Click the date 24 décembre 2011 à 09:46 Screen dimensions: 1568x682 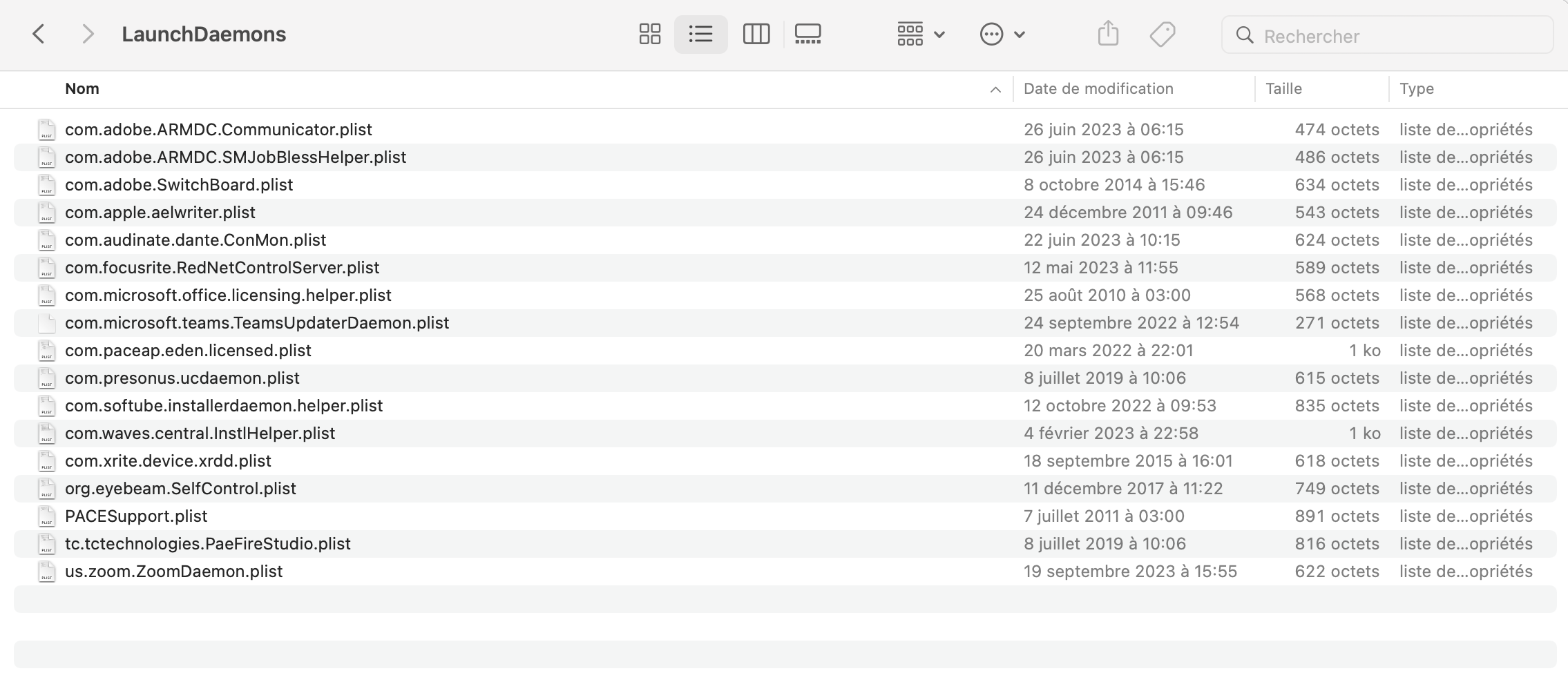click(1128, 212)
